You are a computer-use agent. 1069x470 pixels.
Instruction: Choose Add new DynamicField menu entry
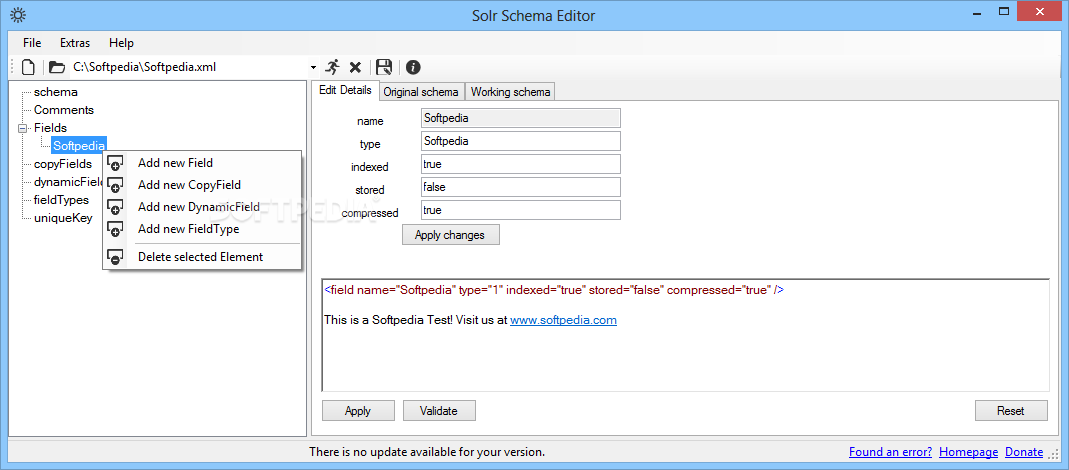(202, 207)
